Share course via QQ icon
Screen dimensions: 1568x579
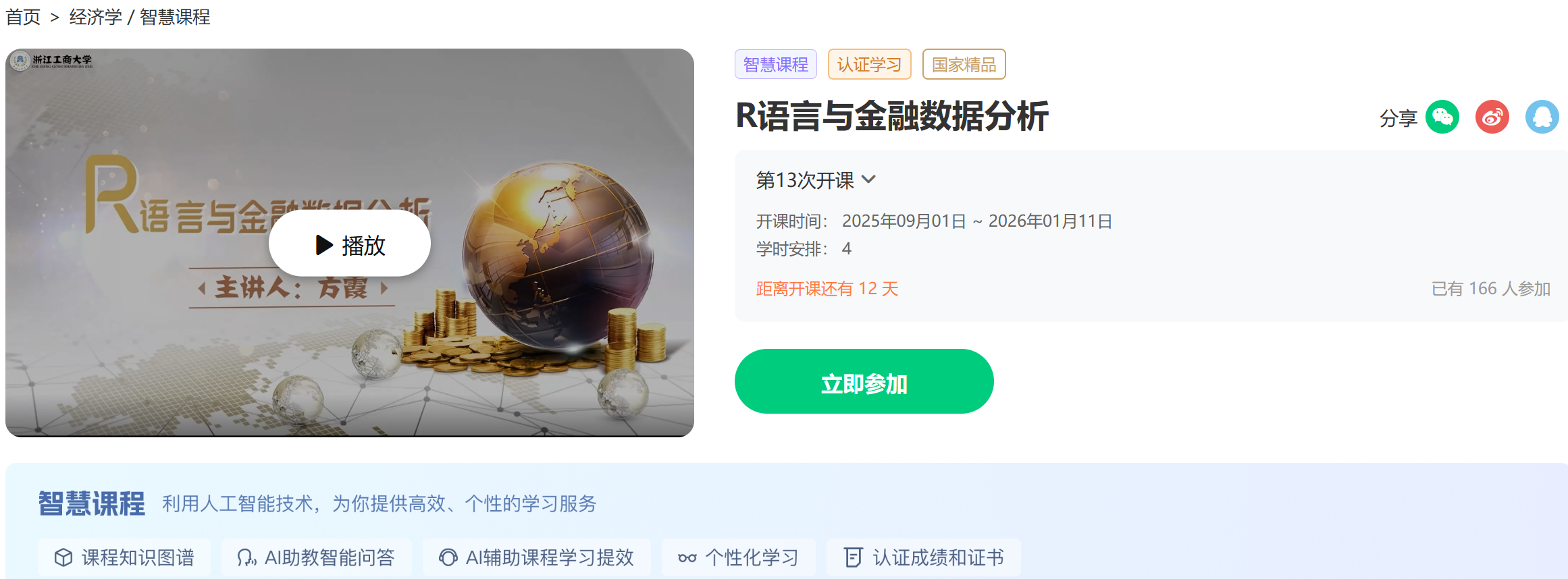click(1542, 117)
